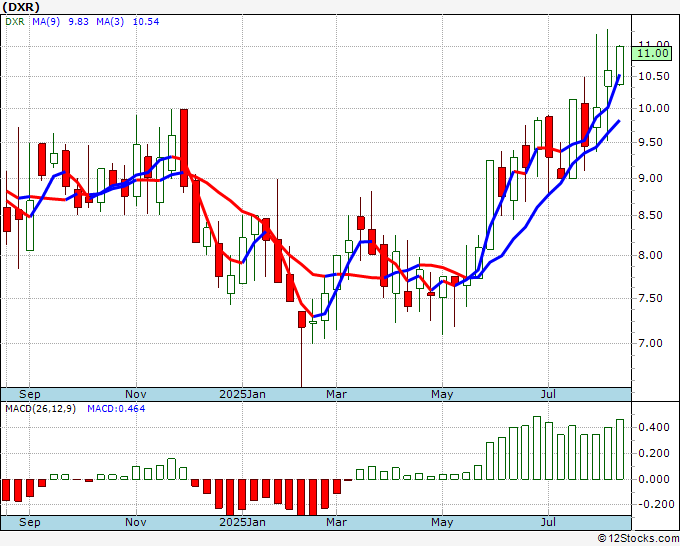Image resolution: width=680 pixels, height=546 pixels.
Task: Click 2025Jan on the price chart date axis
Action: click(x=242, y=394)
